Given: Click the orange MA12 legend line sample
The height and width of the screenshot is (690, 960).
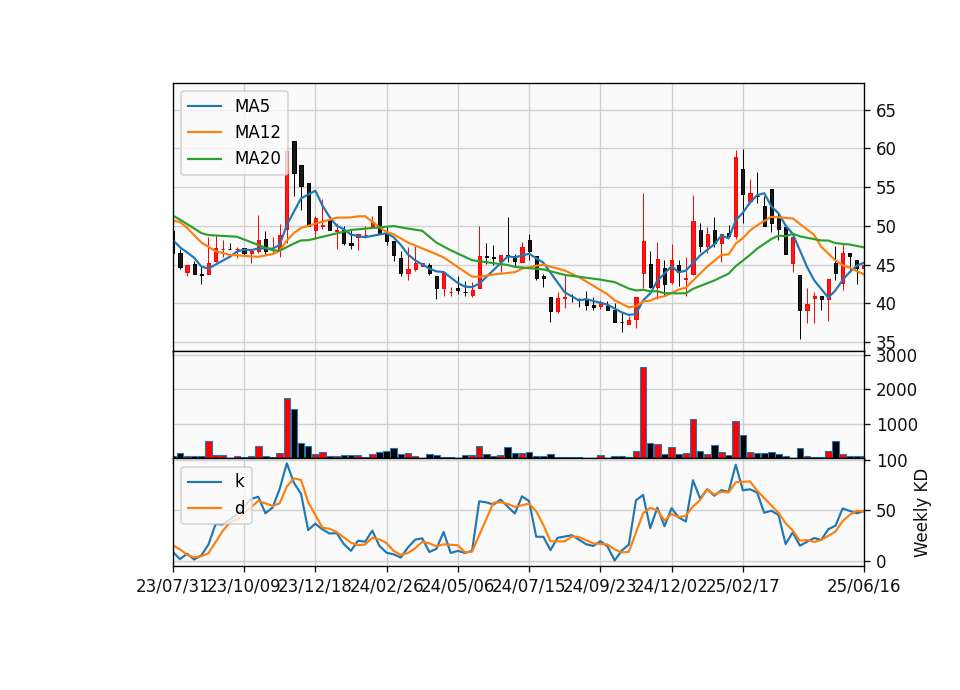Looking at the screenshot, I should coord(204,132).
